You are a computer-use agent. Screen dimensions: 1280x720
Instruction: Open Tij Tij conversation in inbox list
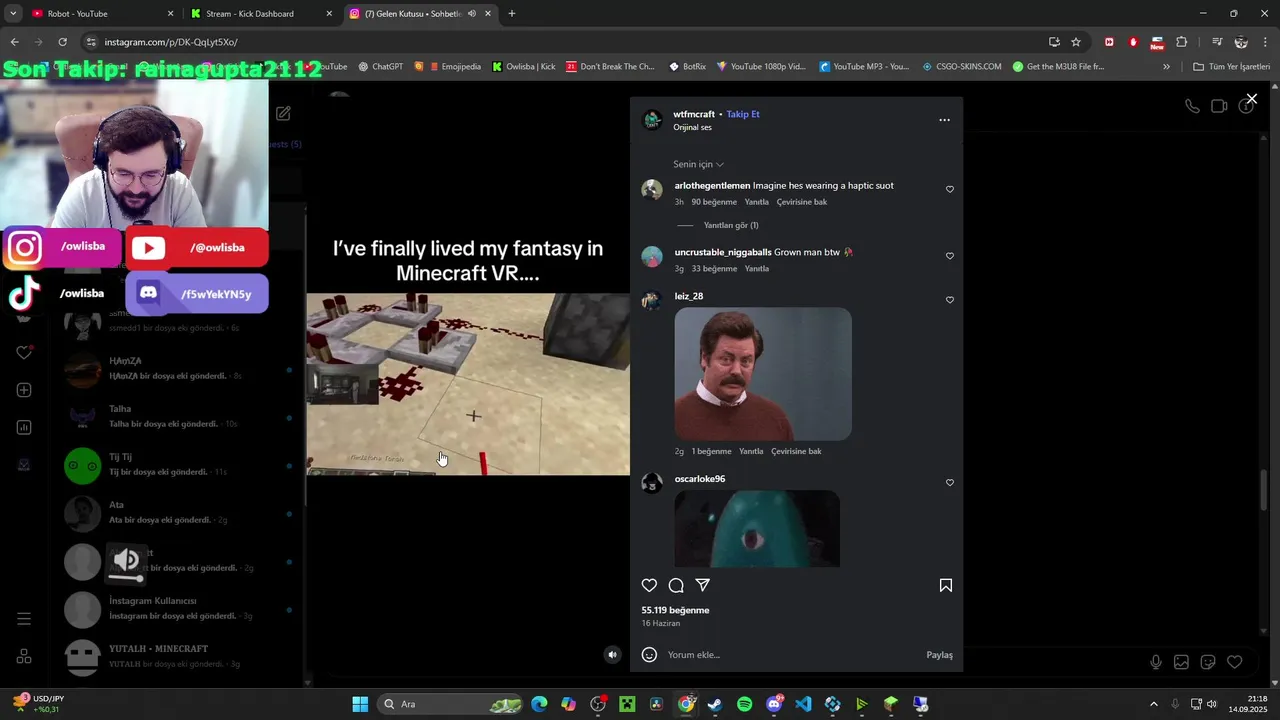[180, 464]
